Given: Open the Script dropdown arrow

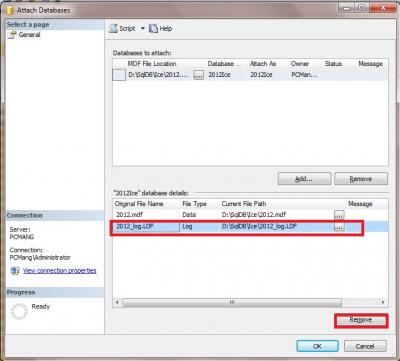Looking at the screenshot, I should 143,29.
